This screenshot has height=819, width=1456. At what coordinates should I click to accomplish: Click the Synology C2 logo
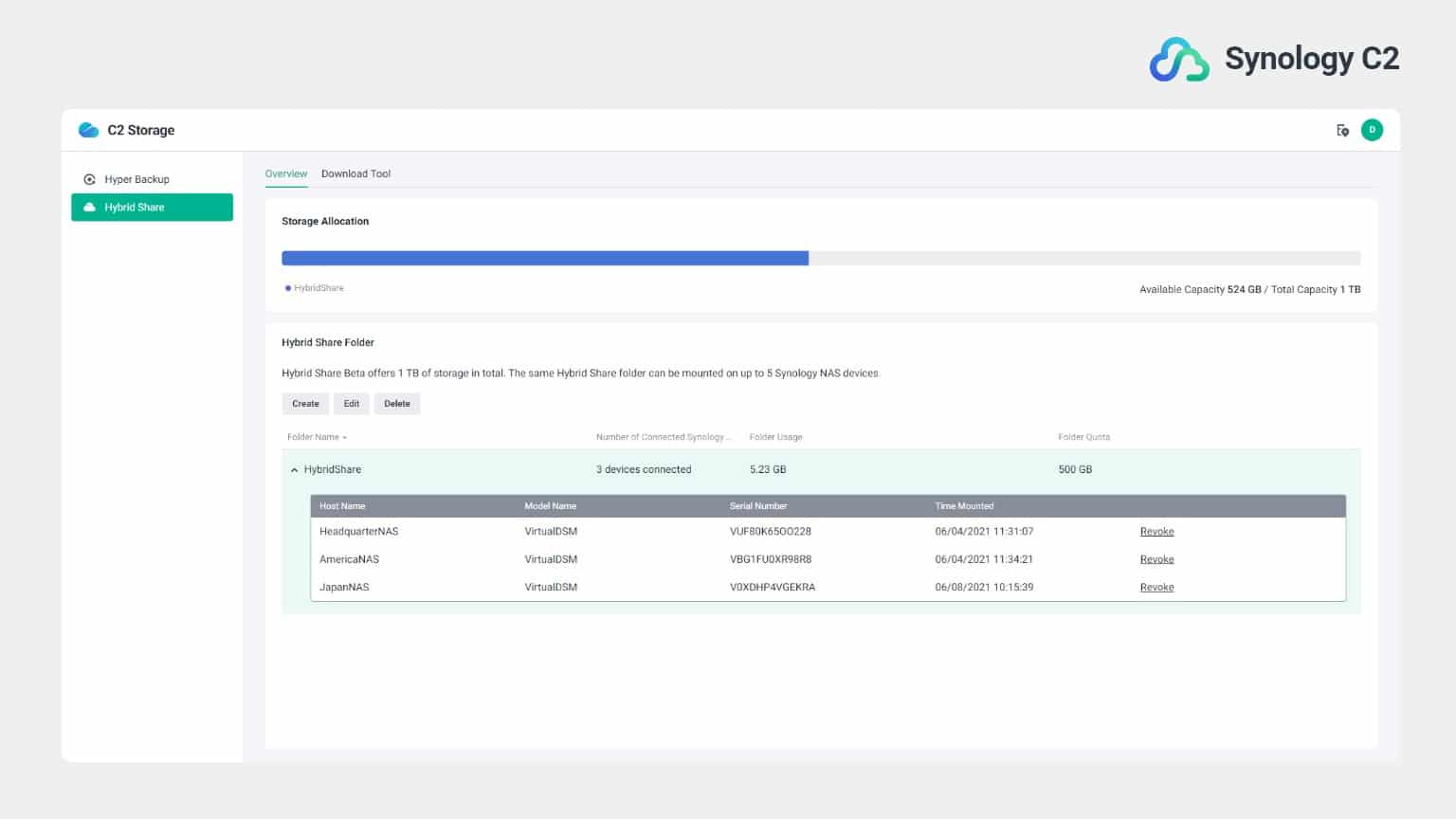[x=1178, y=60]
